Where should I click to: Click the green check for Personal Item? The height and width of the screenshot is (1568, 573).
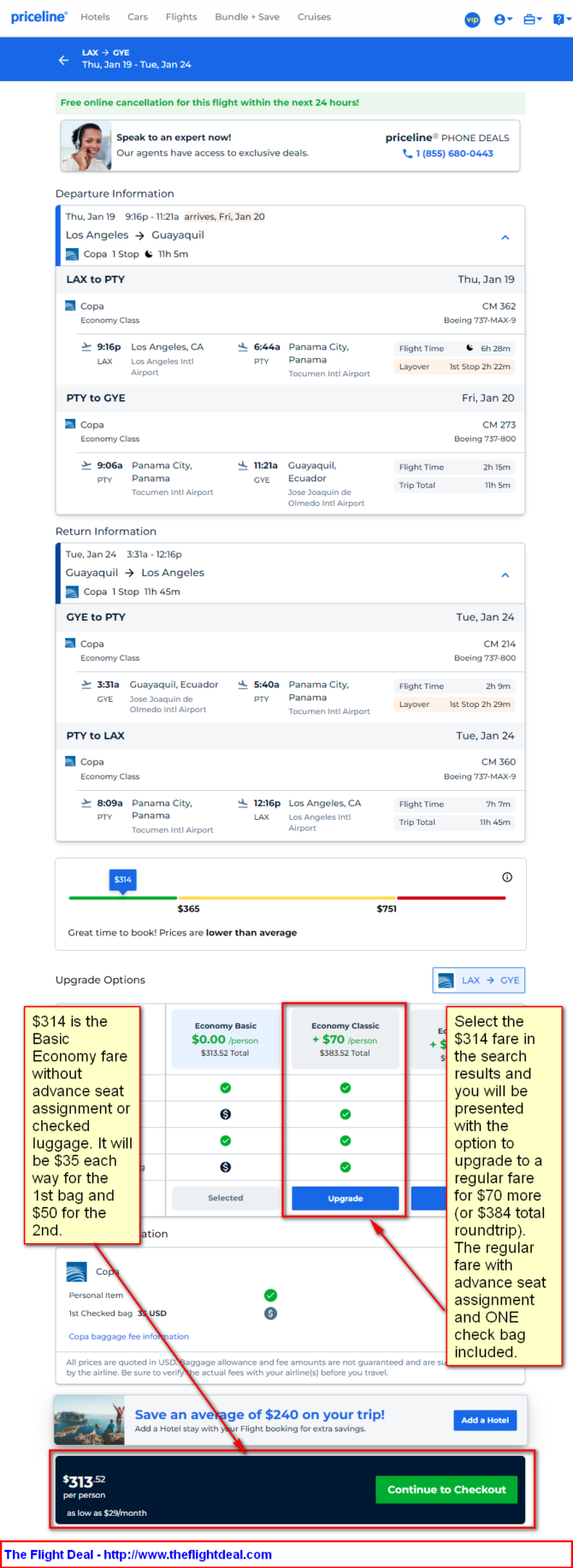(x=270, y=1295)
